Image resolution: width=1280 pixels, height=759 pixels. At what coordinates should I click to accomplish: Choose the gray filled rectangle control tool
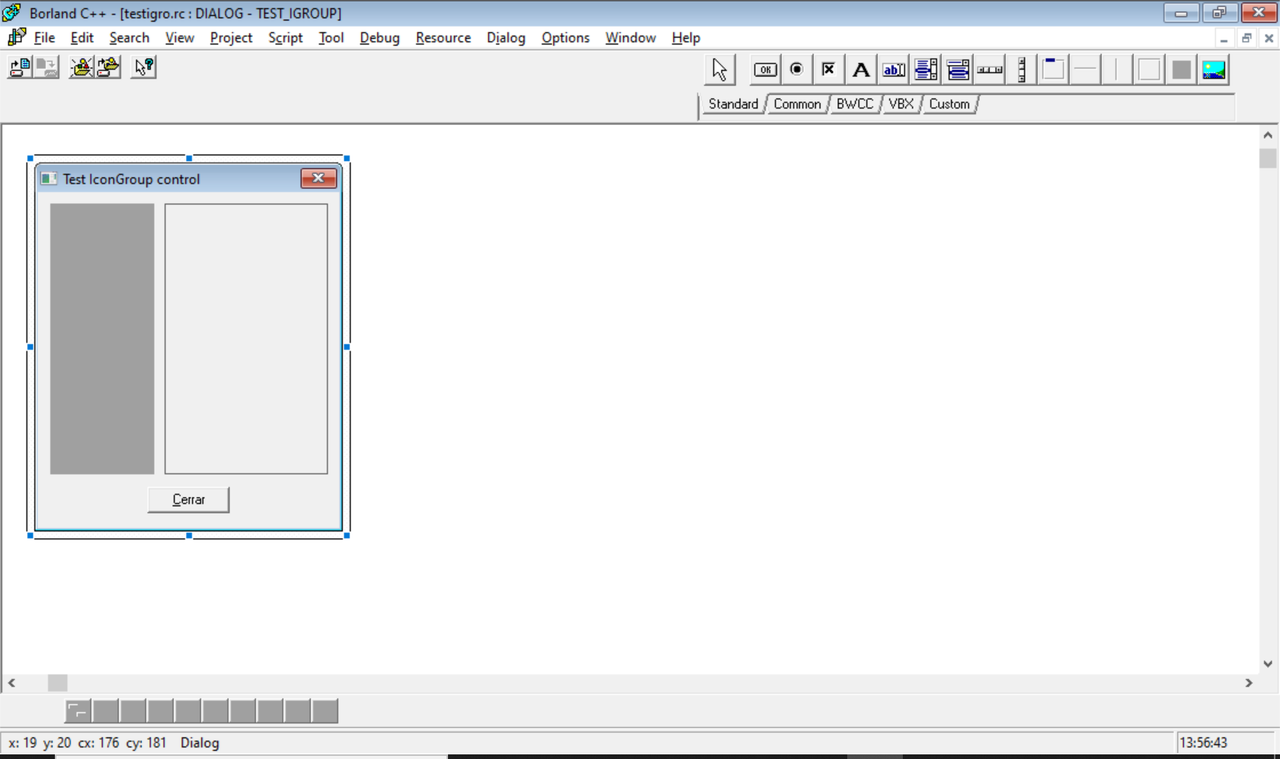[1182, 70]
